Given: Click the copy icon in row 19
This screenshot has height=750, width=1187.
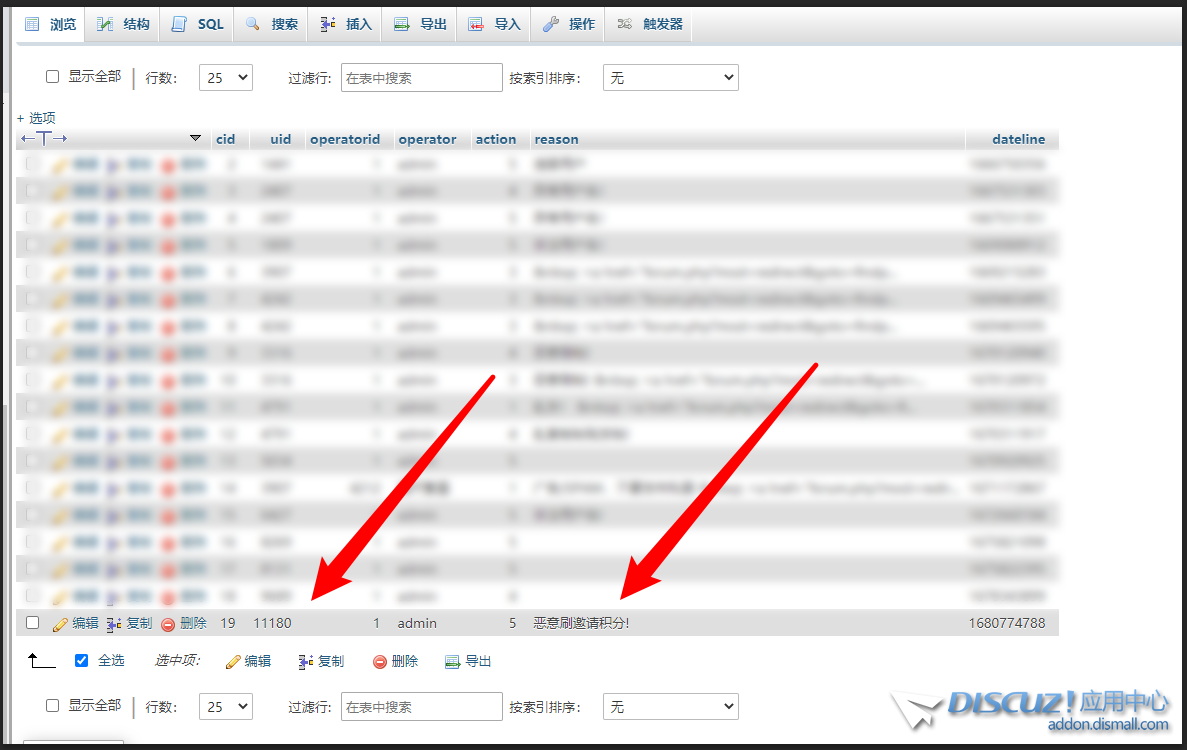Looking at the screenshot, I should tap(114, 624).
